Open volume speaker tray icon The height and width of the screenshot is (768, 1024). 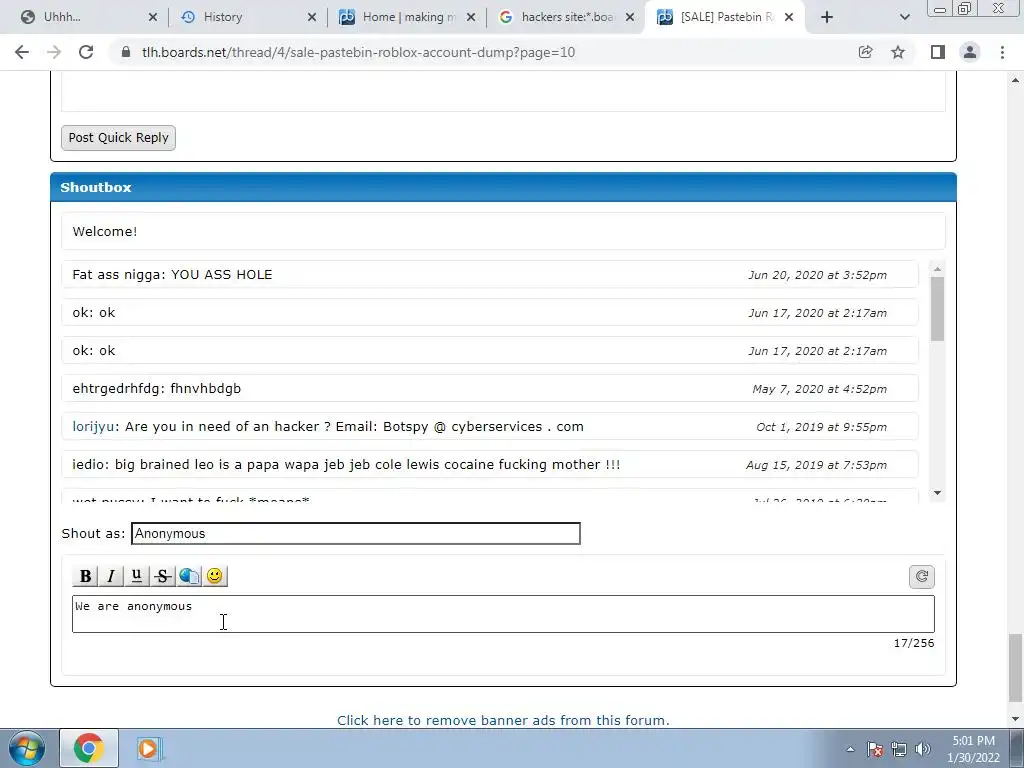(923, 749)
